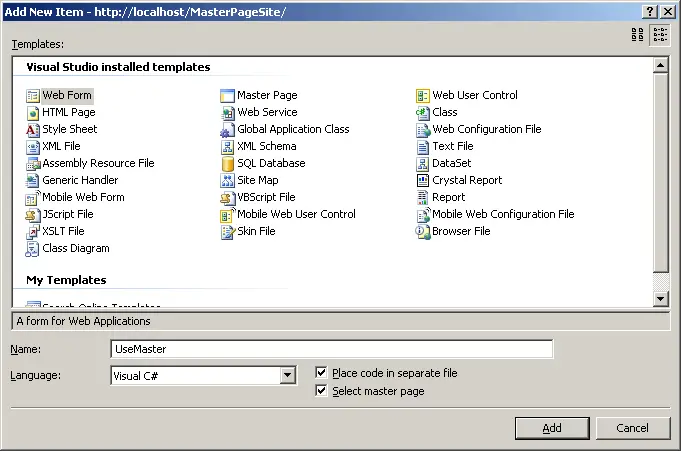Select the "Assembly Resource File" label

point(98,163)
